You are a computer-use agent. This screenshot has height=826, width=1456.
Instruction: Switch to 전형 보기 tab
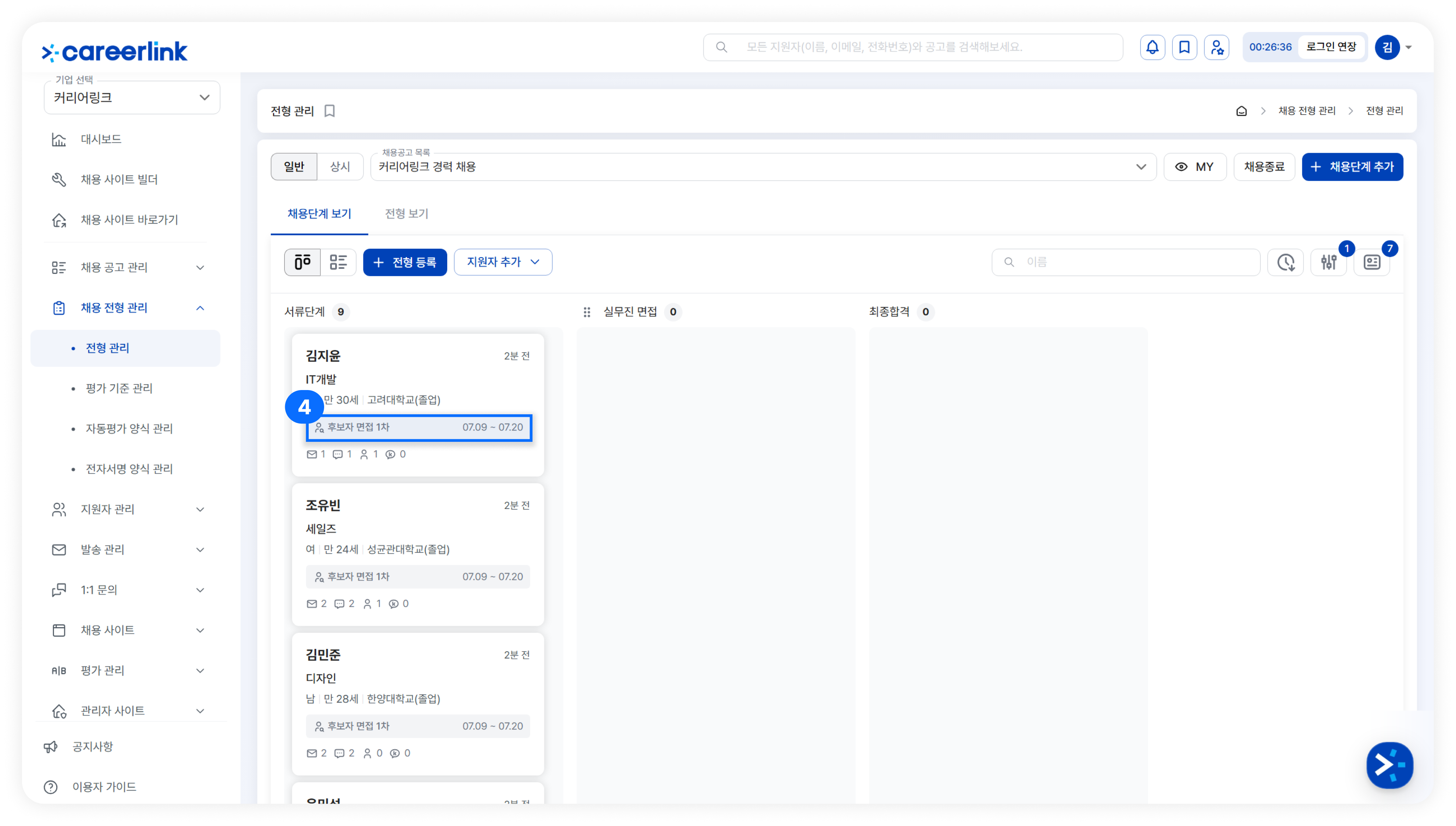406,214
